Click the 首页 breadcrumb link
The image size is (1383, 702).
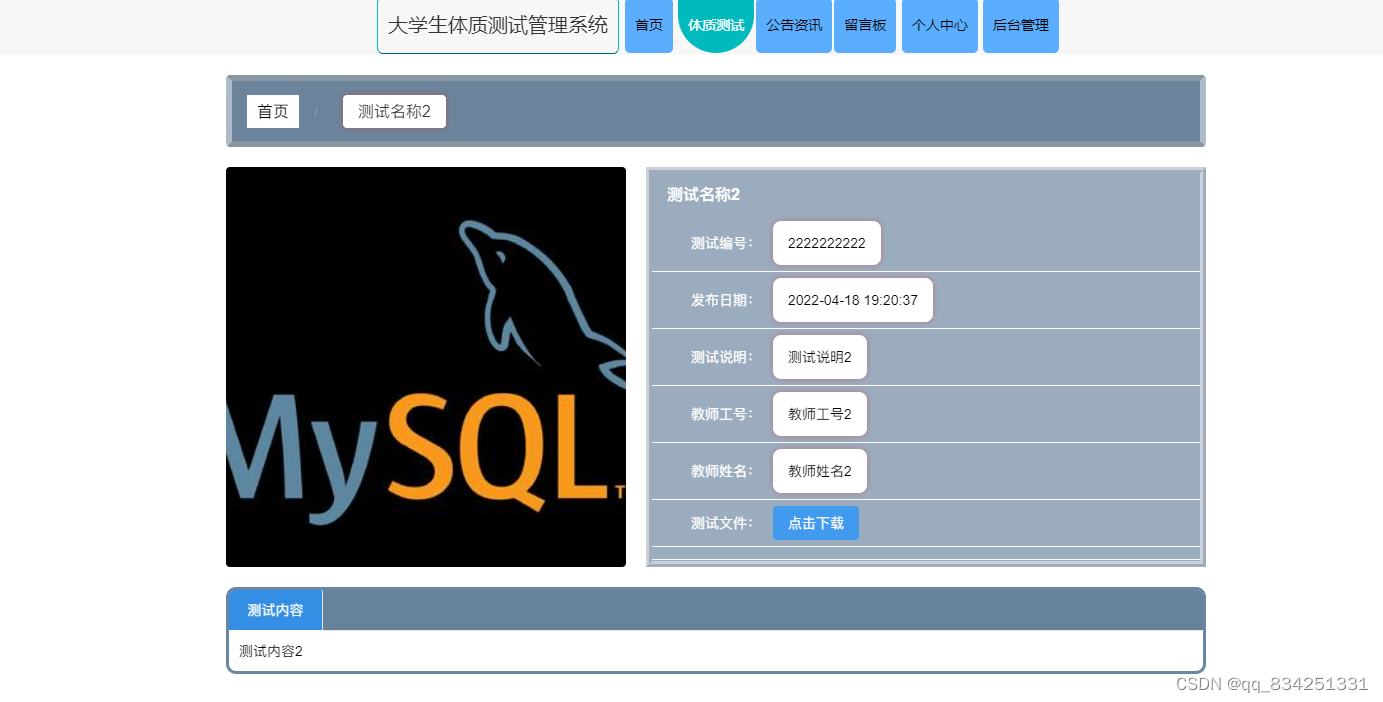pyautogui.click(x=273, y=111)
